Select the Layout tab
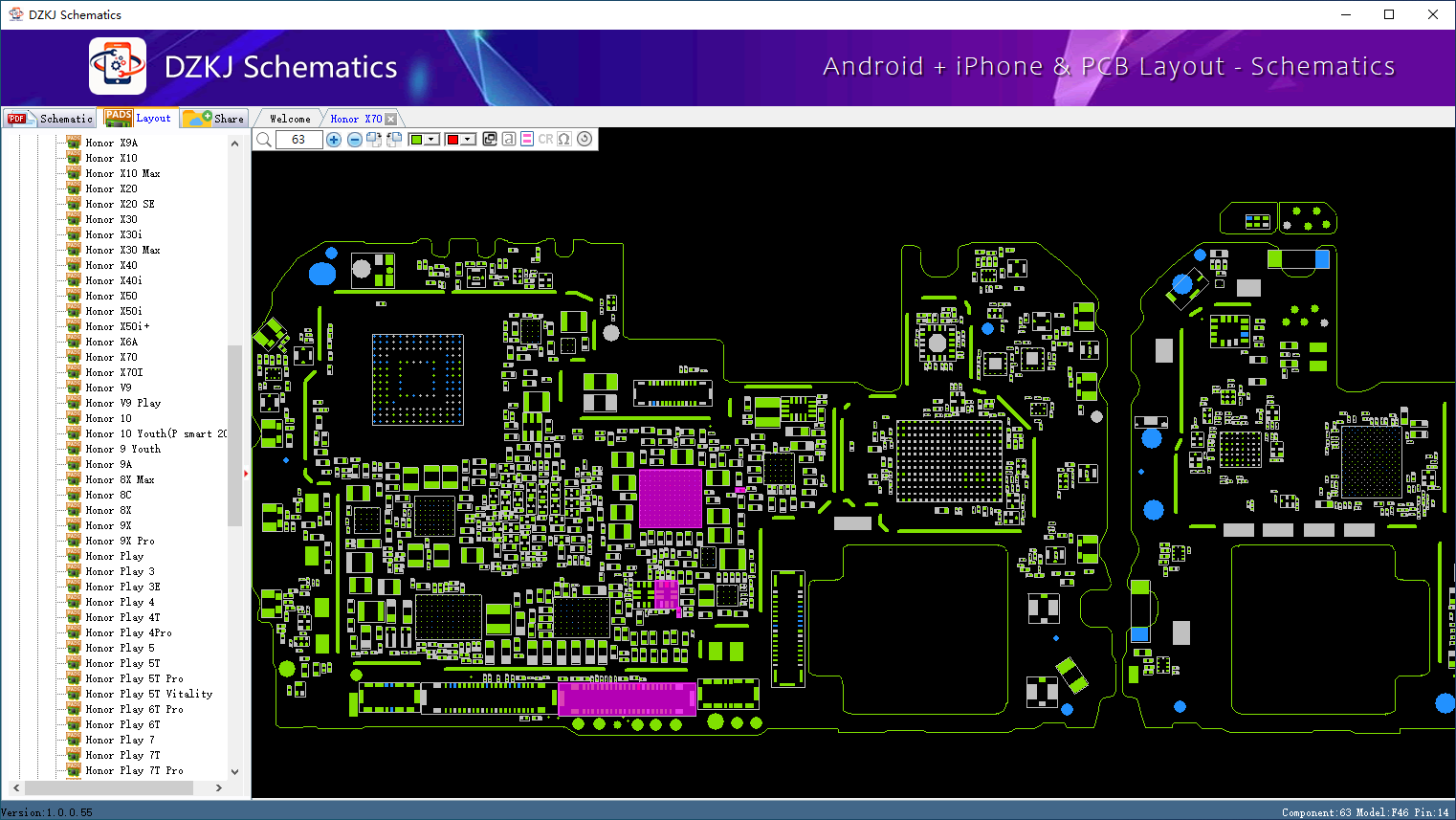 pyautogui.click(x=139, y=118)
